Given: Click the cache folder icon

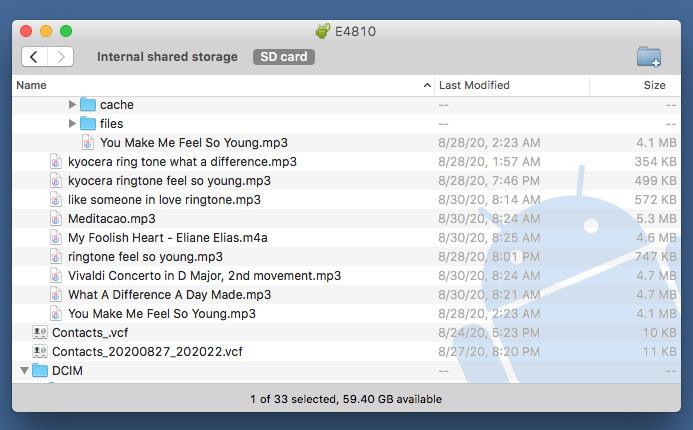Looking at the screenshot, I should (x=88, y=105).
